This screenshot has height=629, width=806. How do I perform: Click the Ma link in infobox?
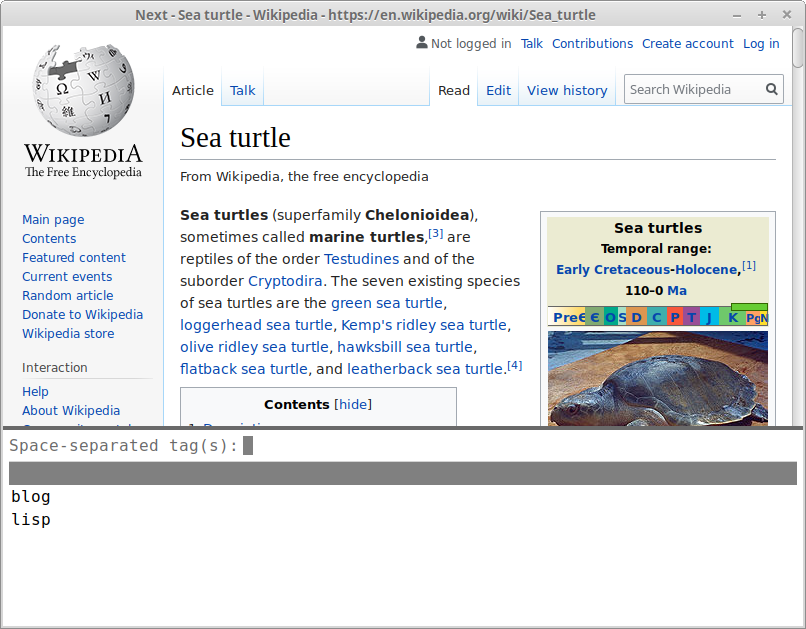click(676, 290)
